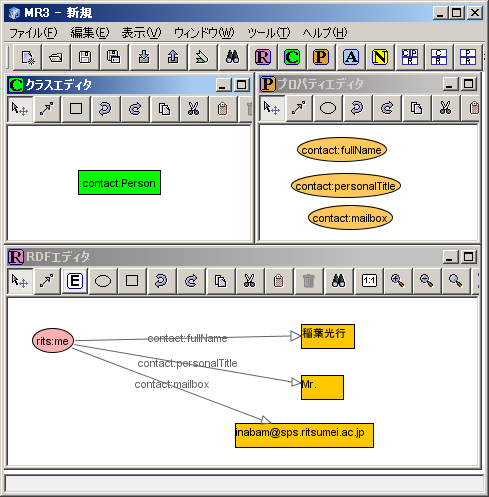Select the rits:me resource node
The image size is (489, 497).
53,341
